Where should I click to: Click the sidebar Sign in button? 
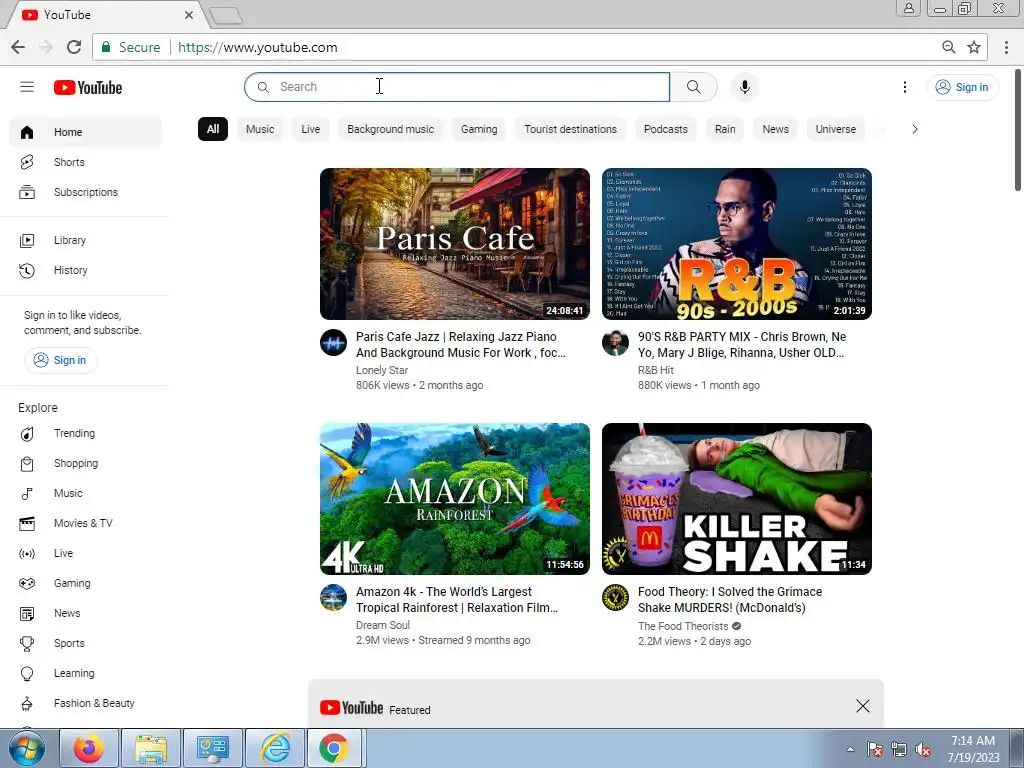[x=61, y=360]
